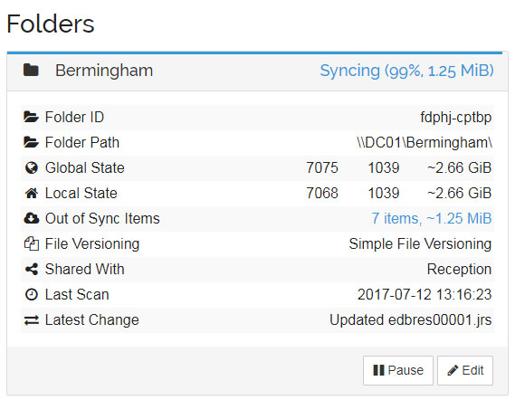
Task: Click the Syncing 99% status text
Action: pyautogui.click(x=407, y=71)
